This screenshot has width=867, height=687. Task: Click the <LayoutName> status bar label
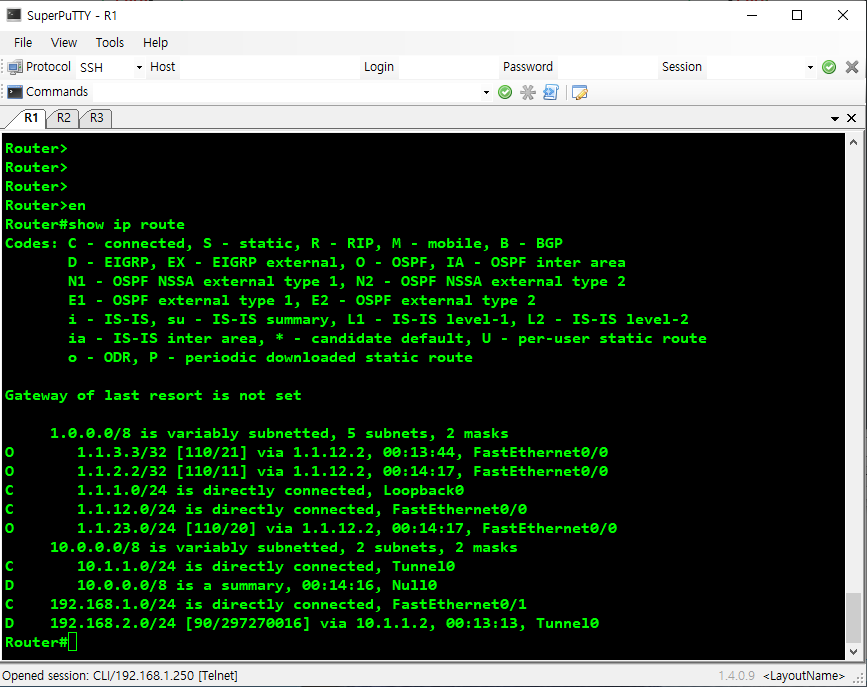point(804,676)
